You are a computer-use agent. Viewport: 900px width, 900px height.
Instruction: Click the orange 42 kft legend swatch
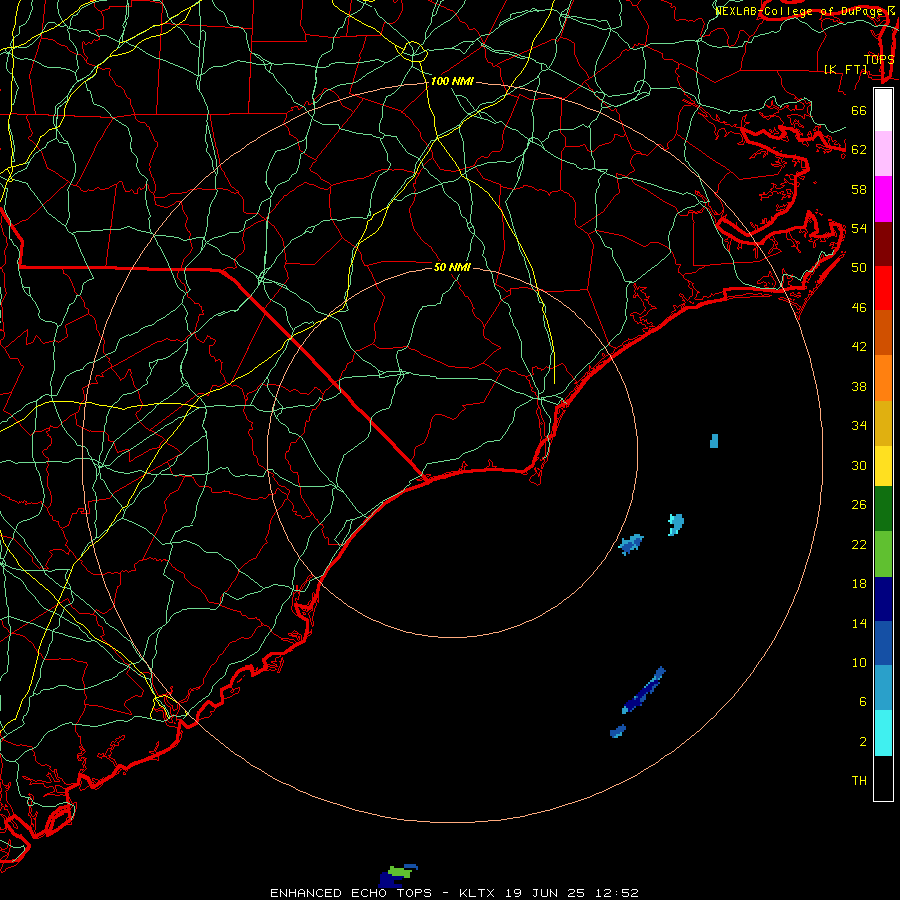[x=883, y=378]
